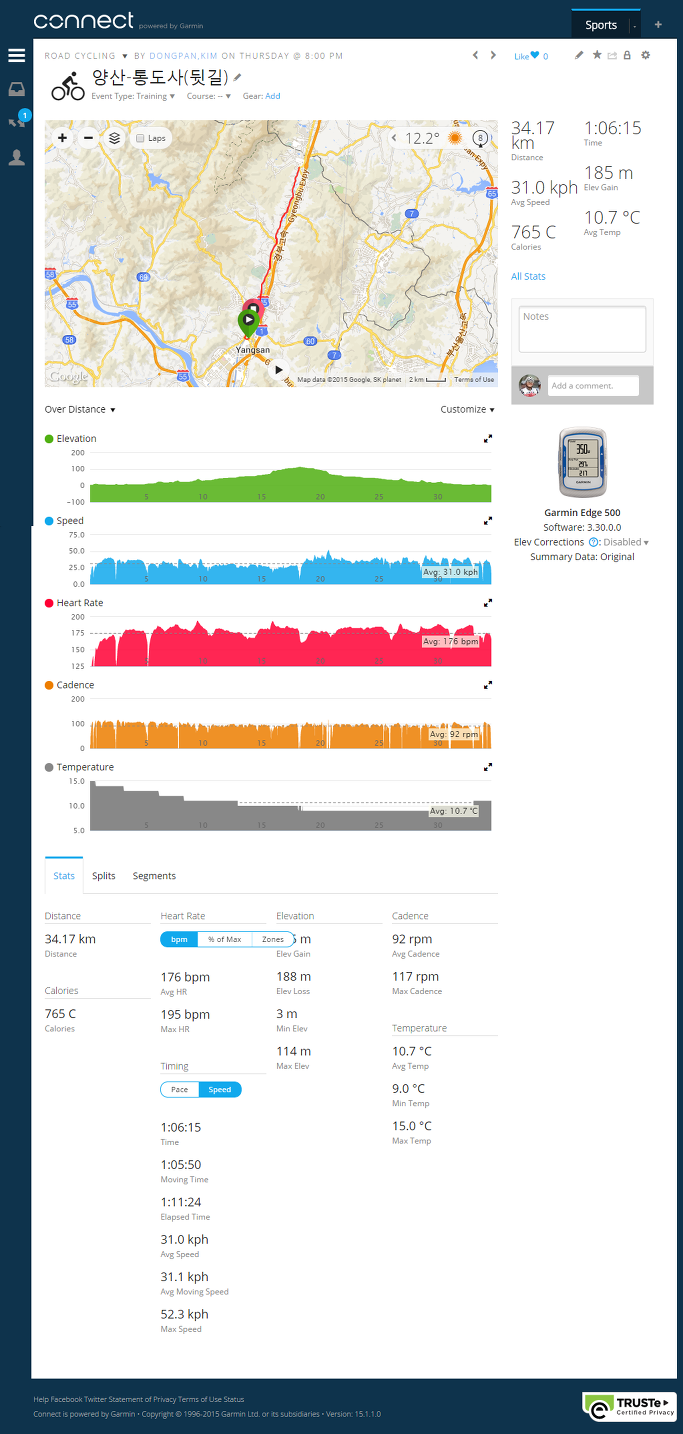Screen dimensions: 683x1434
Task: Mark activity as favorite star
Action: click(x=597, y=56)
